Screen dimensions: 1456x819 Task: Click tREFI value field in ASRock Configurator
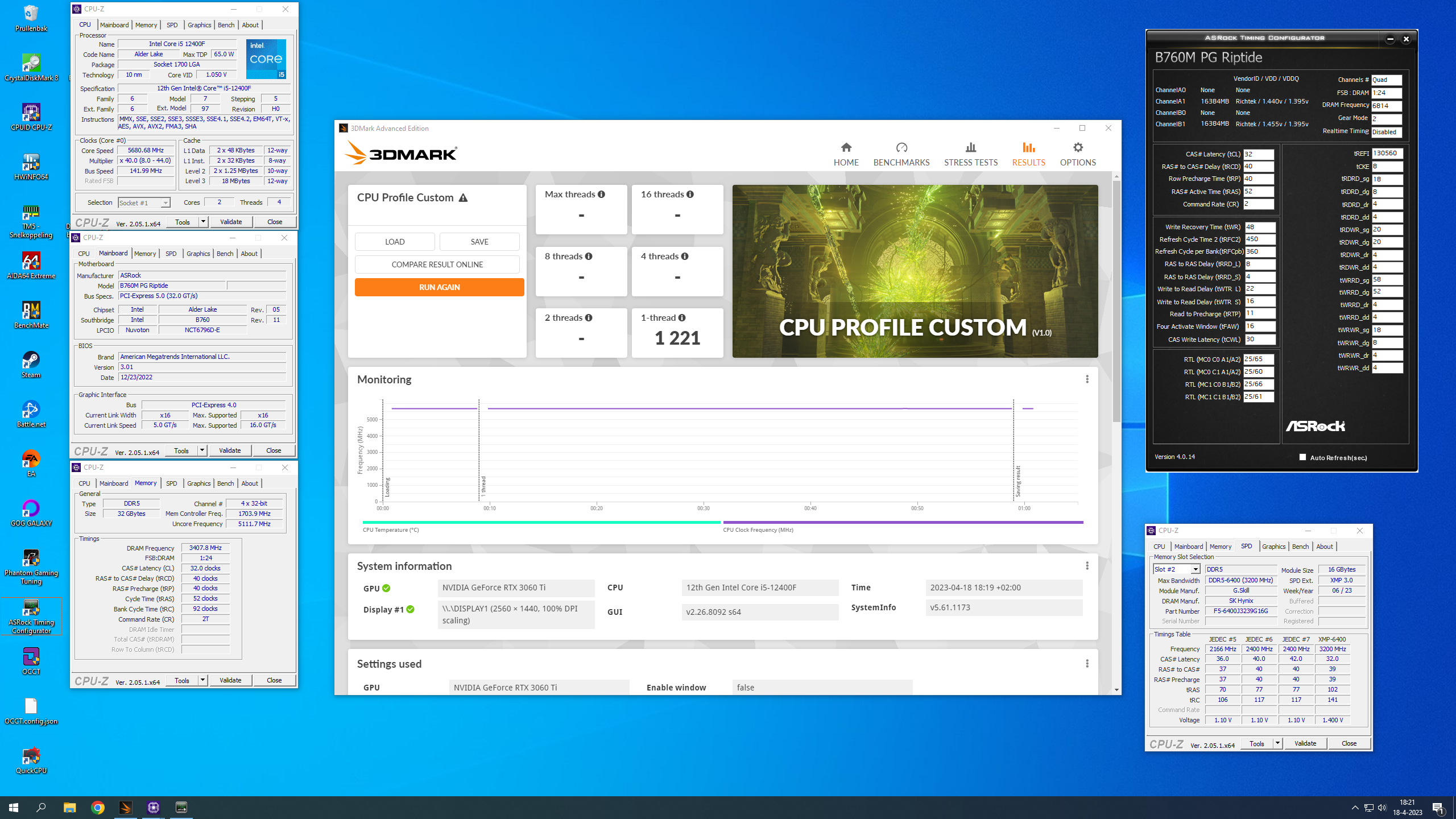(x=1387, y=153)
